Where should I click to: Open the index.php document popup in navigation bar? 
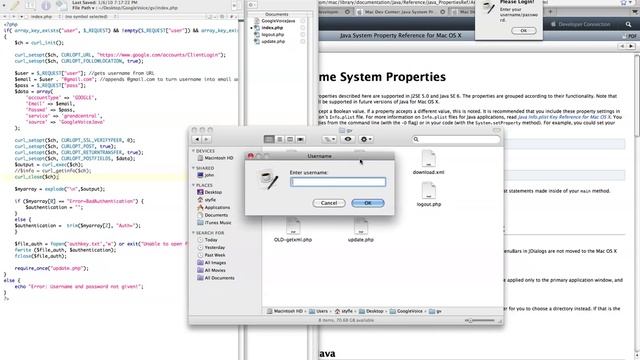tap(40, 17)
